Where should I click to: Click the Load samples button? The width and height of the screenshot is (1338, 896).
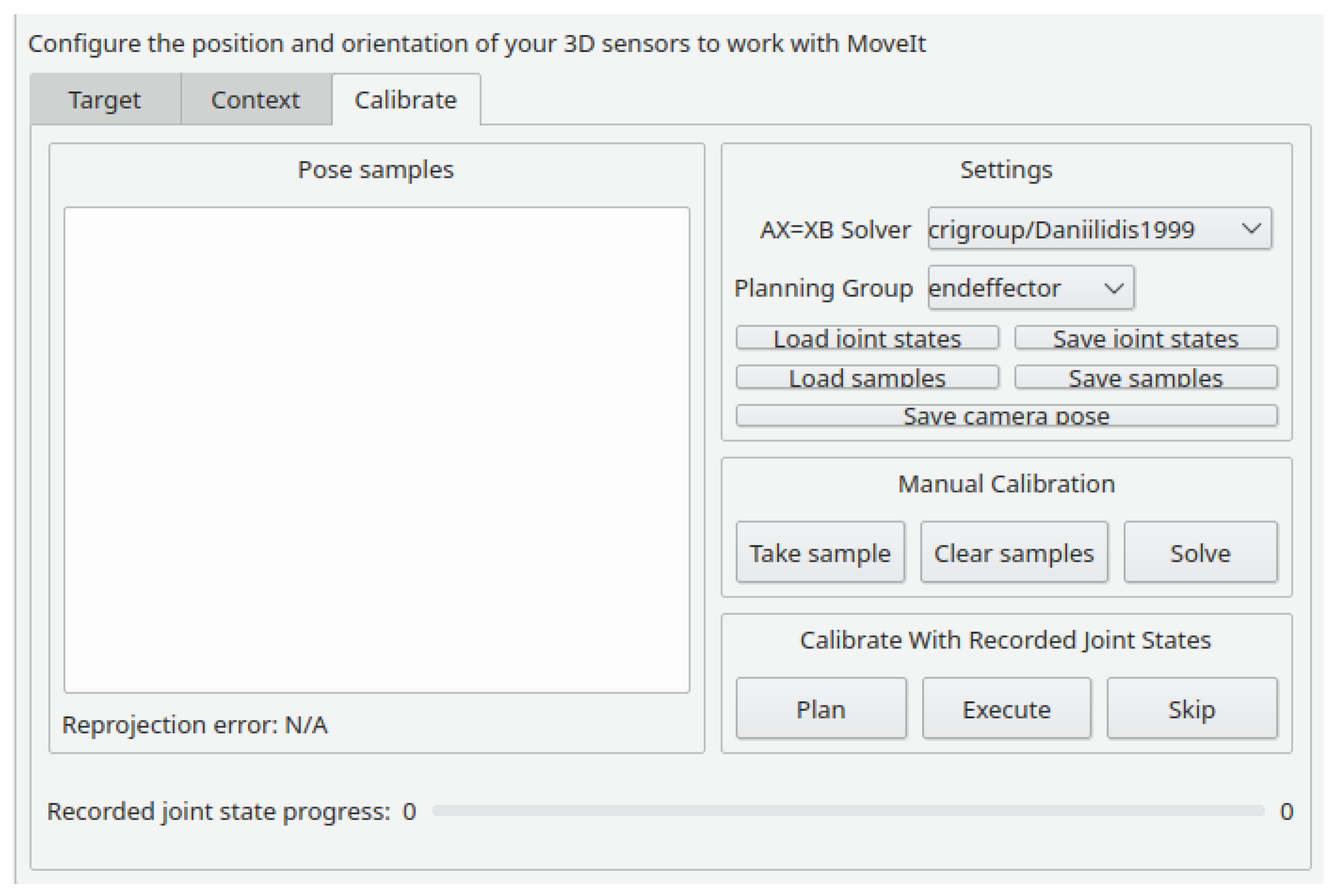867,377
